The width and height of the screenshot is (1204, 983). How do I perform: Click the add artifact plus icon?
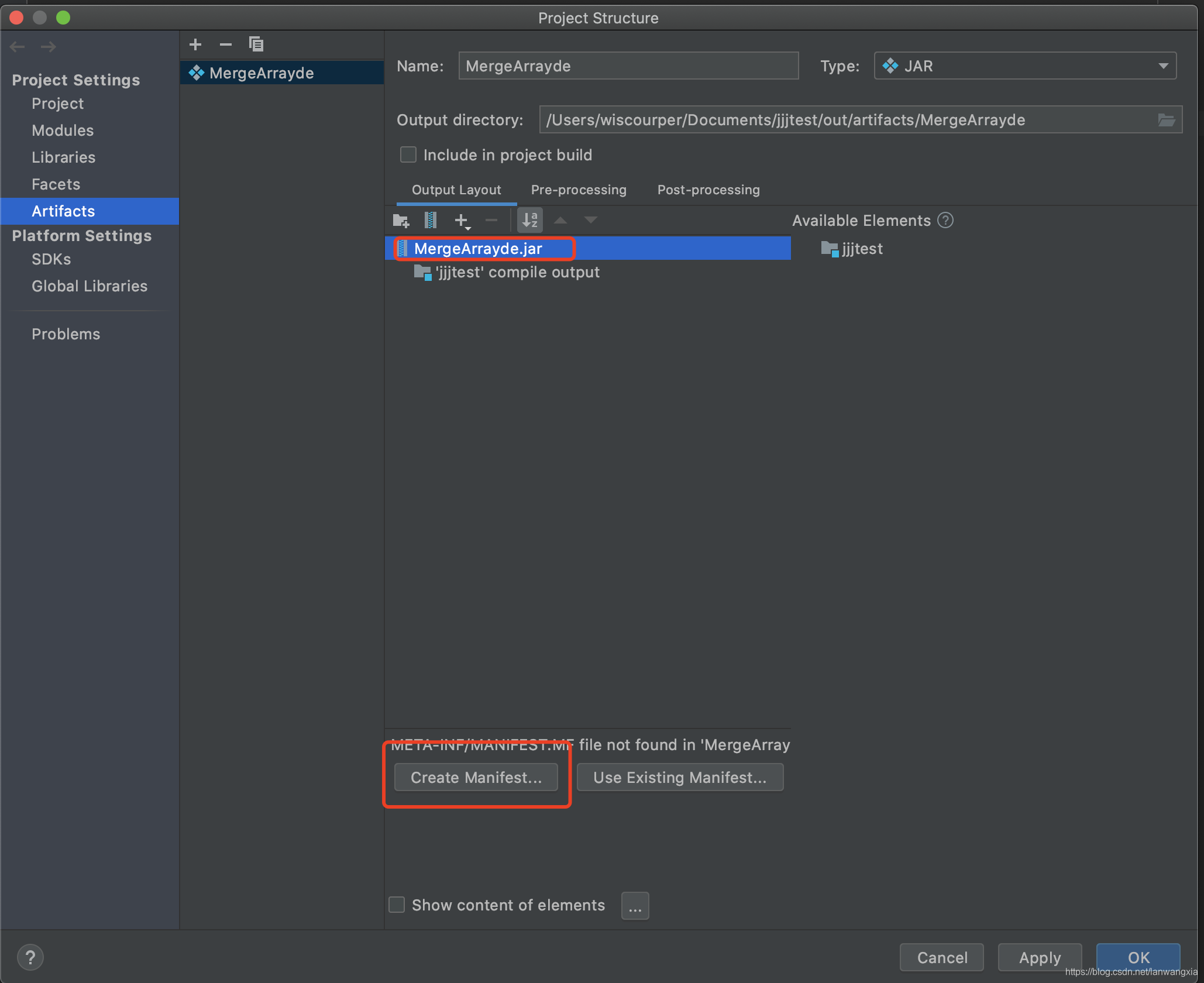pos(195,44)
